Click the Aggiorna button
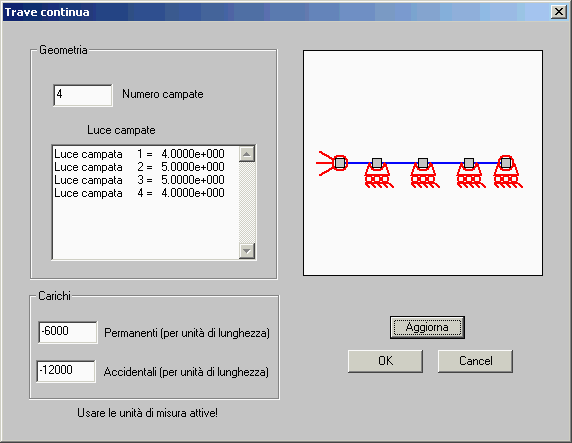Viewport: 572px width, 443px height. click(x=427, y=327)
